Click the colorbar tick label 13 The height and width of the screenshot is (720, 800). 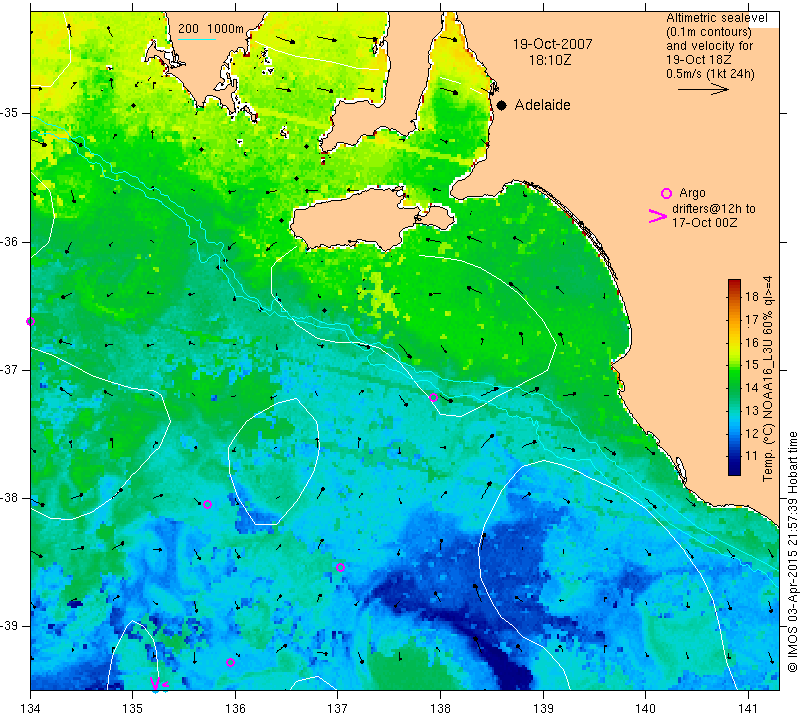tap(752, 410)
